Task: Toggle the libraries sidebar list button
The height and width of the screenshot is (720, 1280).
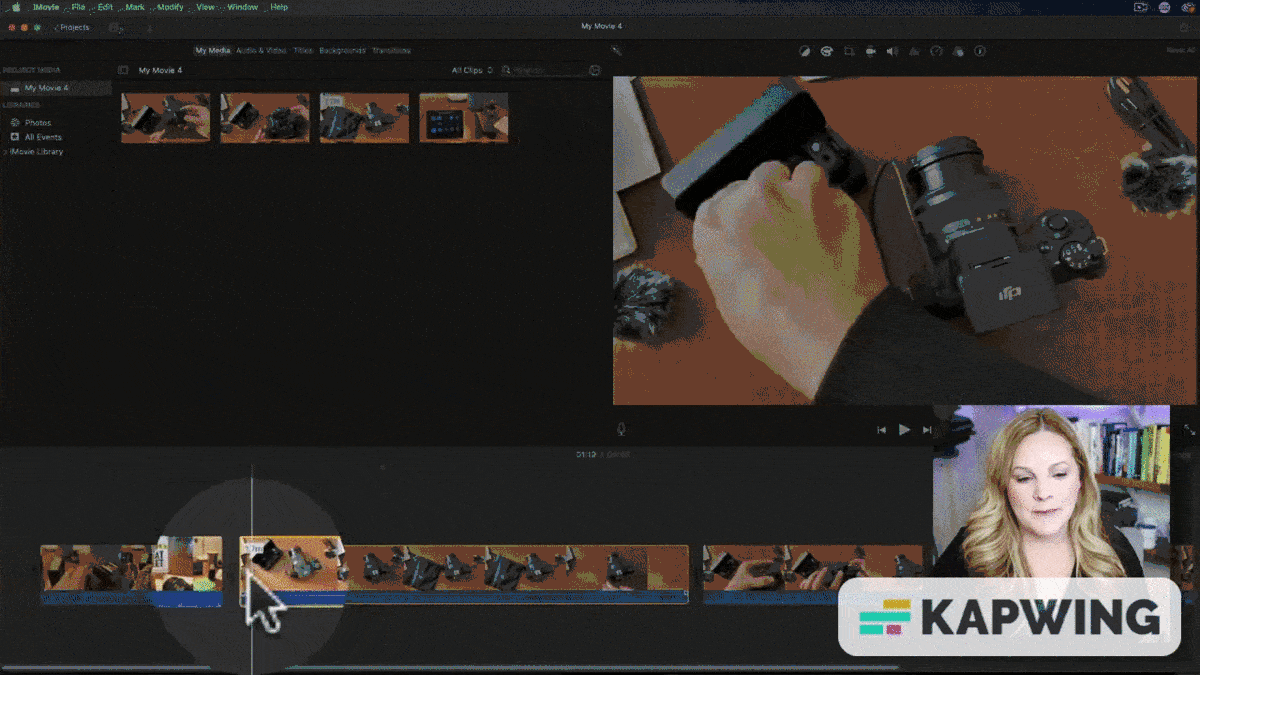Action: coord(123,70)
